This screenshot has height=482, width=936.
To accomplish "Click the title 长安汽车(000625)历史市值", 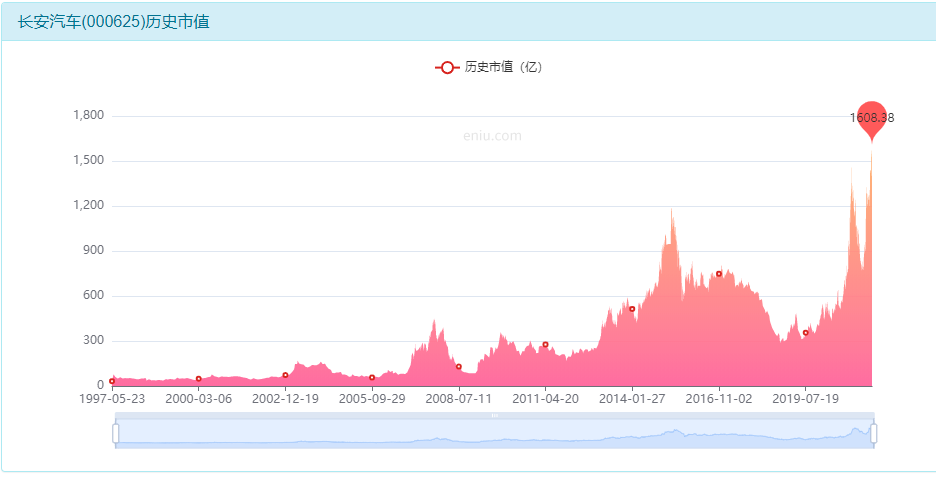I will coord(113,23).
